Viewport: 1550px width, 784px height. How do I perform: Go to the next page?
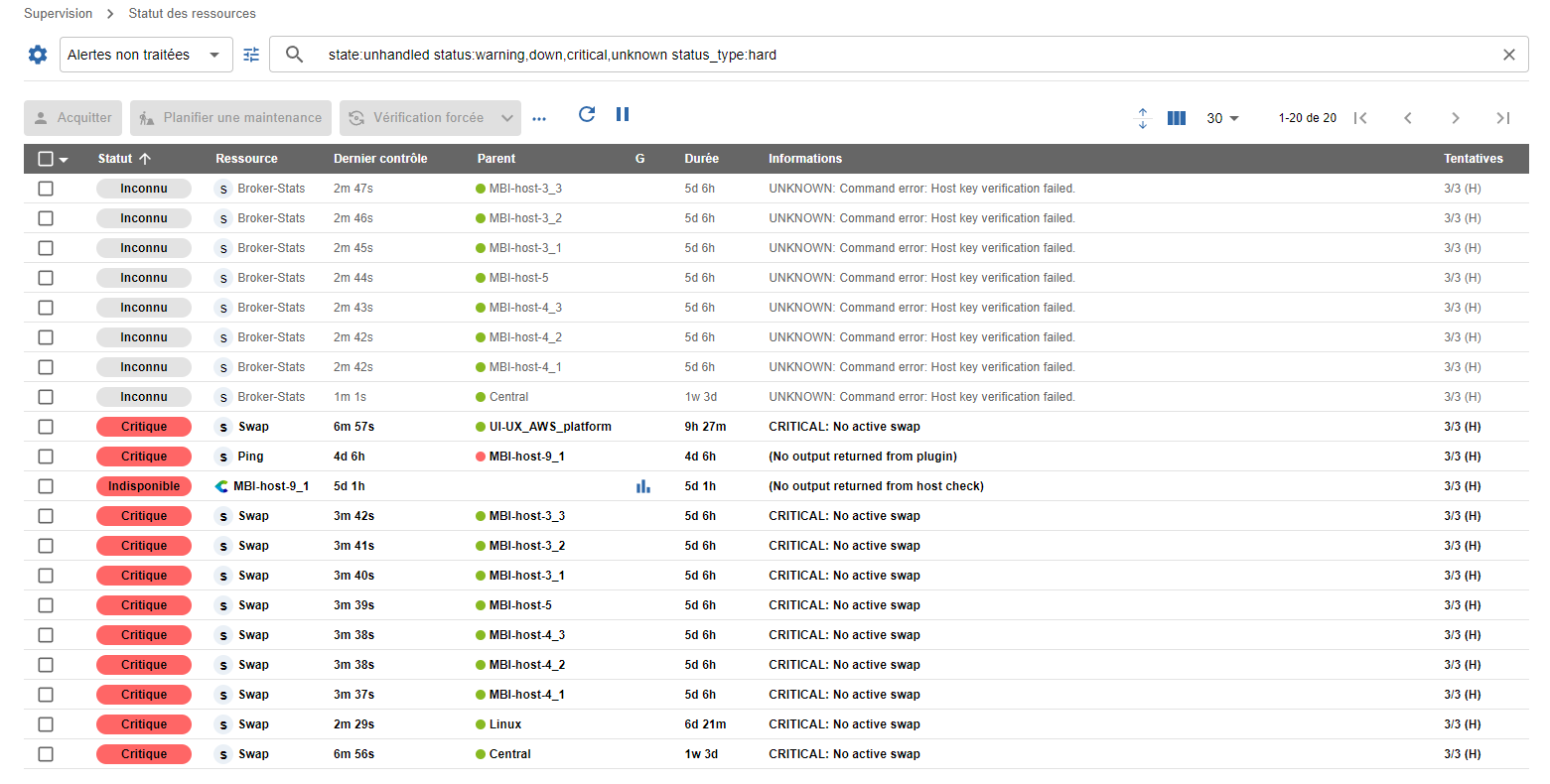click(x=1456, y=118)
